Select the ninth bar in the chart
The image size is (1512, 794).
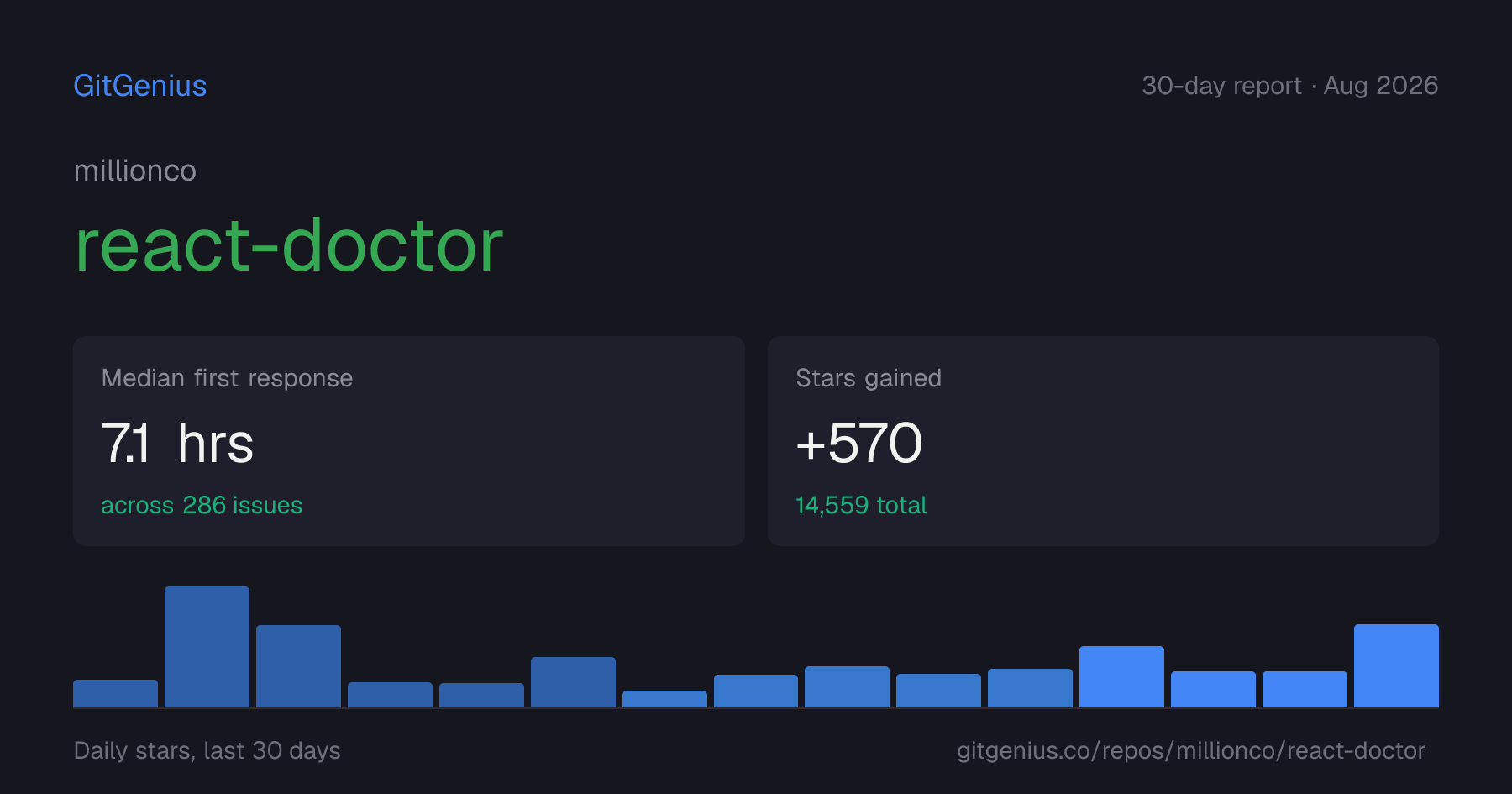click(847, 686)
